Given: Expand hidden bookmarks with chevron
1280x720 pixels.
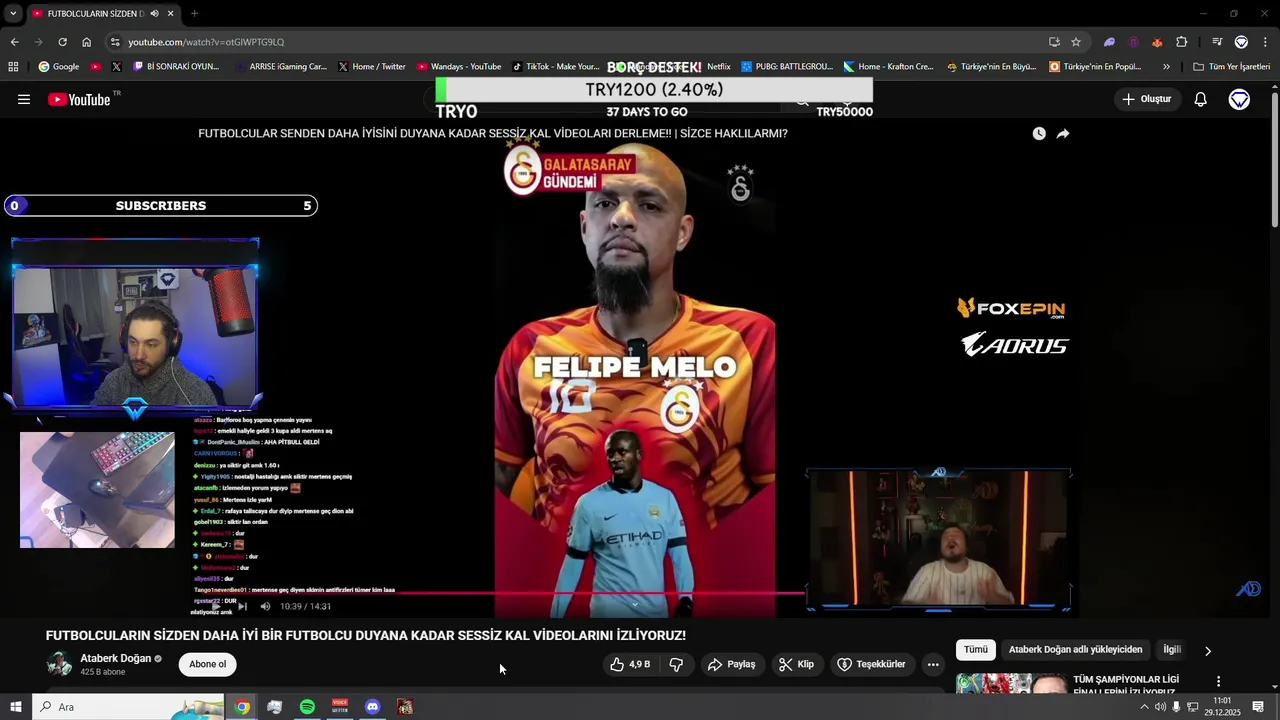Looking at the screenshot, I should 1166,67.
